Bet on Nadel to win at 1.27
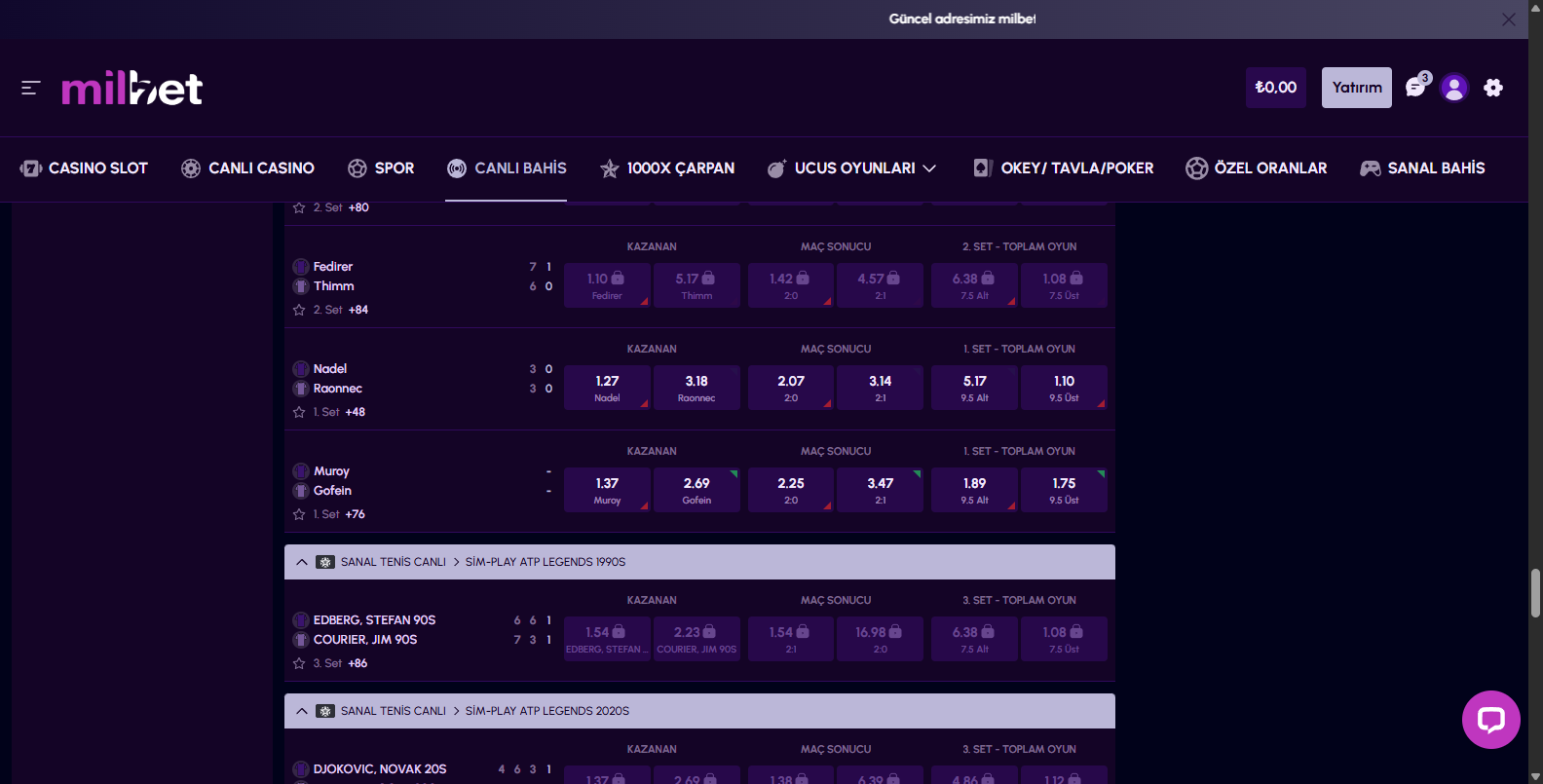Viewport: 1543px width, 784px height. coord(607,388)
